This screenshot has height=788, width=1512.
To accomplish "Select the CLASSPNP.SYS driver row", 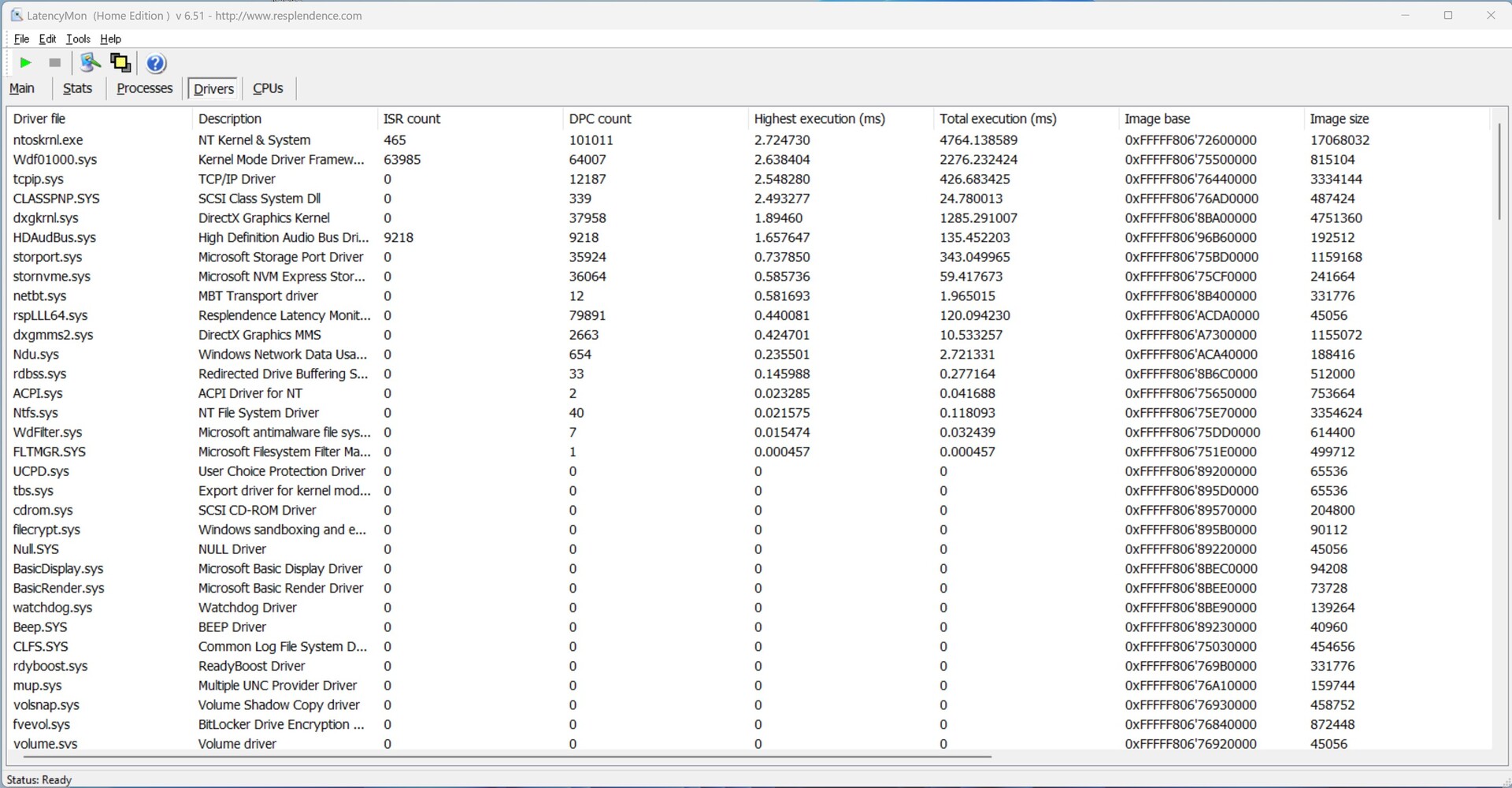I will click(x=748, y=199).
